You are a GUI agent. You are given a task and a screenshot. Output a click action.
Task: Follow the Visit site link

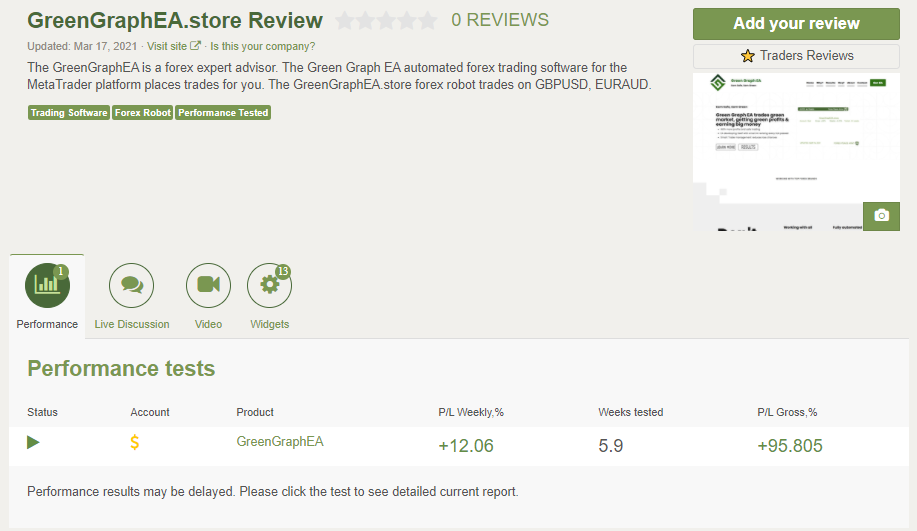(167, 46)
